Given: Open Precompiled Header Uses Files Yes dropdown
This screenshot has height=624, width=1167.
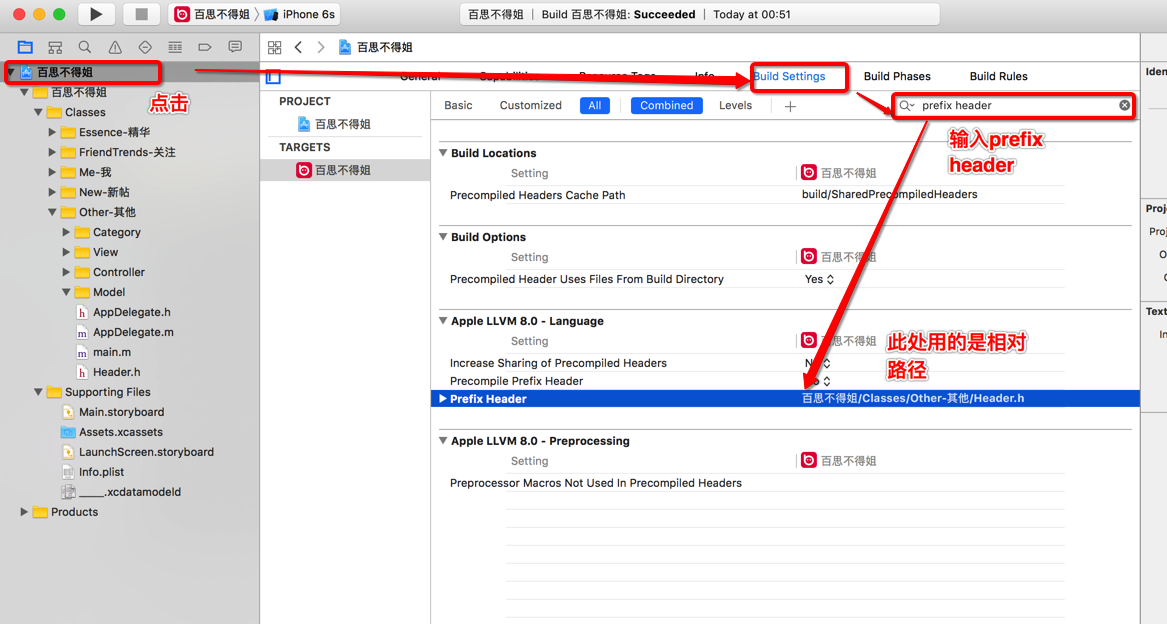Looking at the screenshot, I should [x=819, y=279].
